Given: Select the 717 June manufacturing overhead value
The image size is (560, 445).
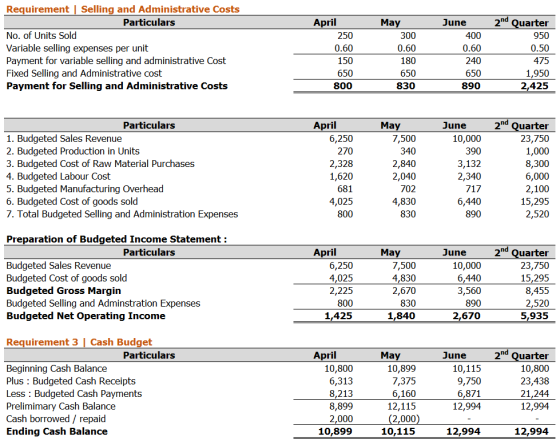Looking at the screenshot, I should click(x=473, y=189).
